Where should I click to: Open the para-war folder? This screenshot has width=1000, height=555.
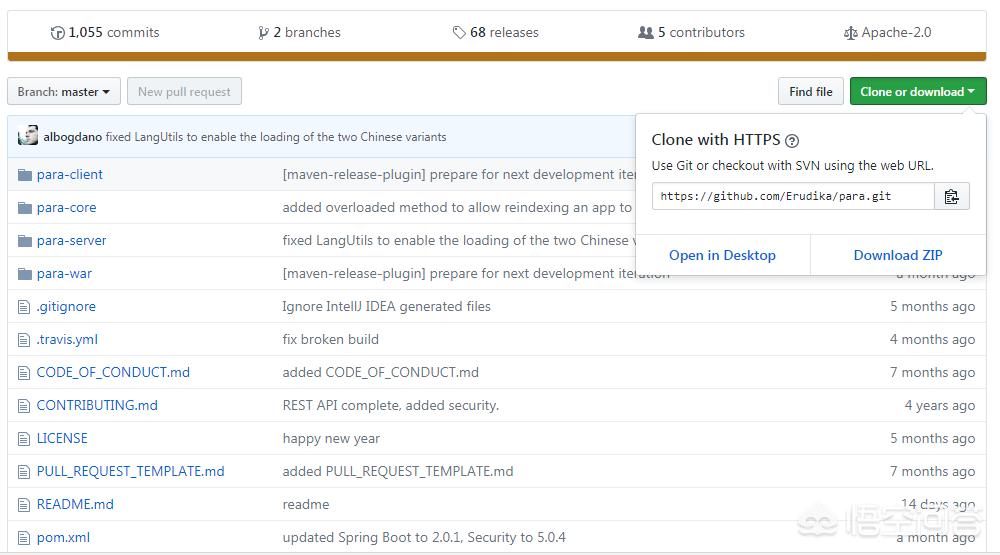point(64,274)
